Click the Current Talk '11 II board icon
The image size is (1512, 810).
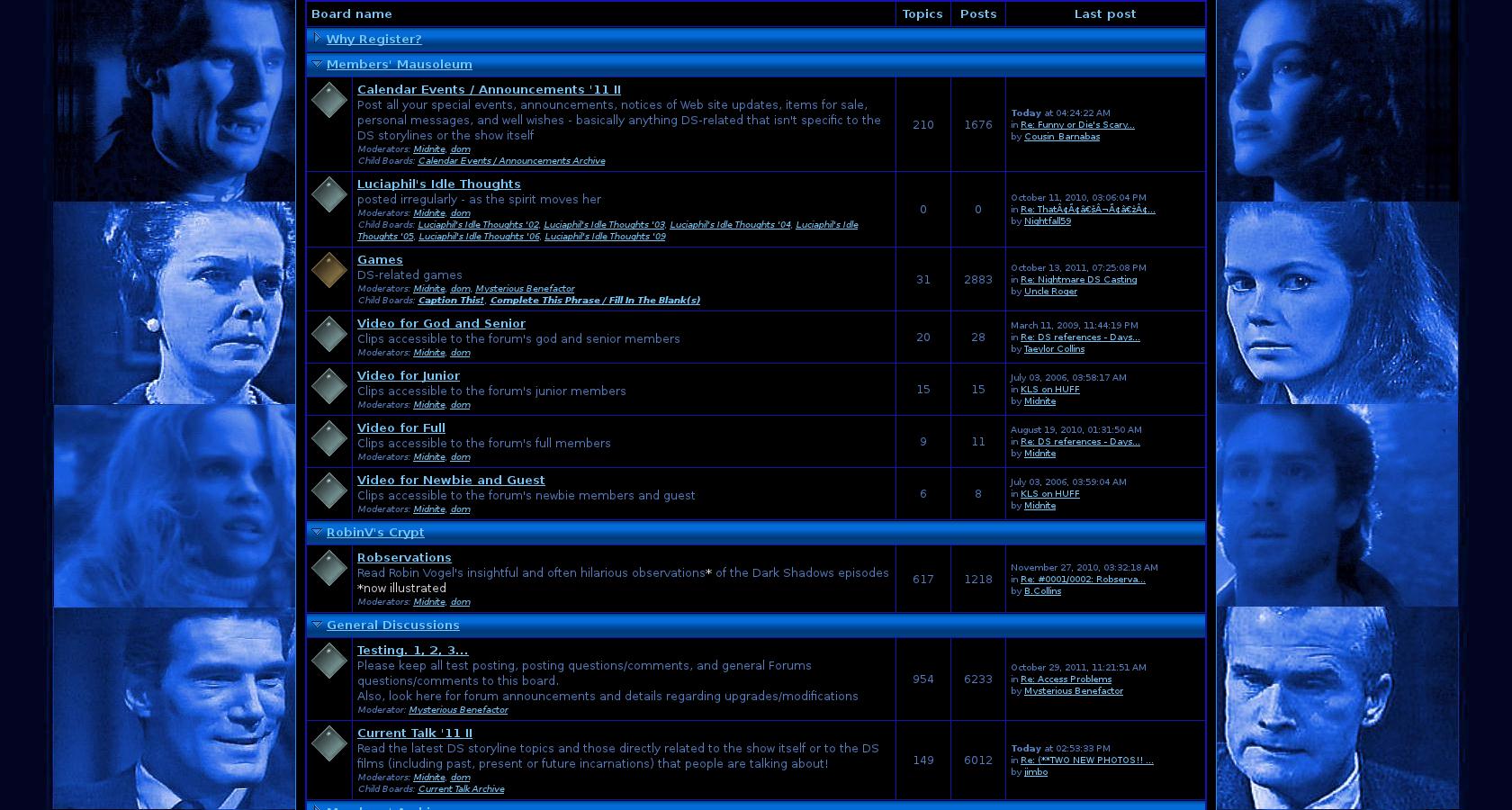(x=328, y=743)
